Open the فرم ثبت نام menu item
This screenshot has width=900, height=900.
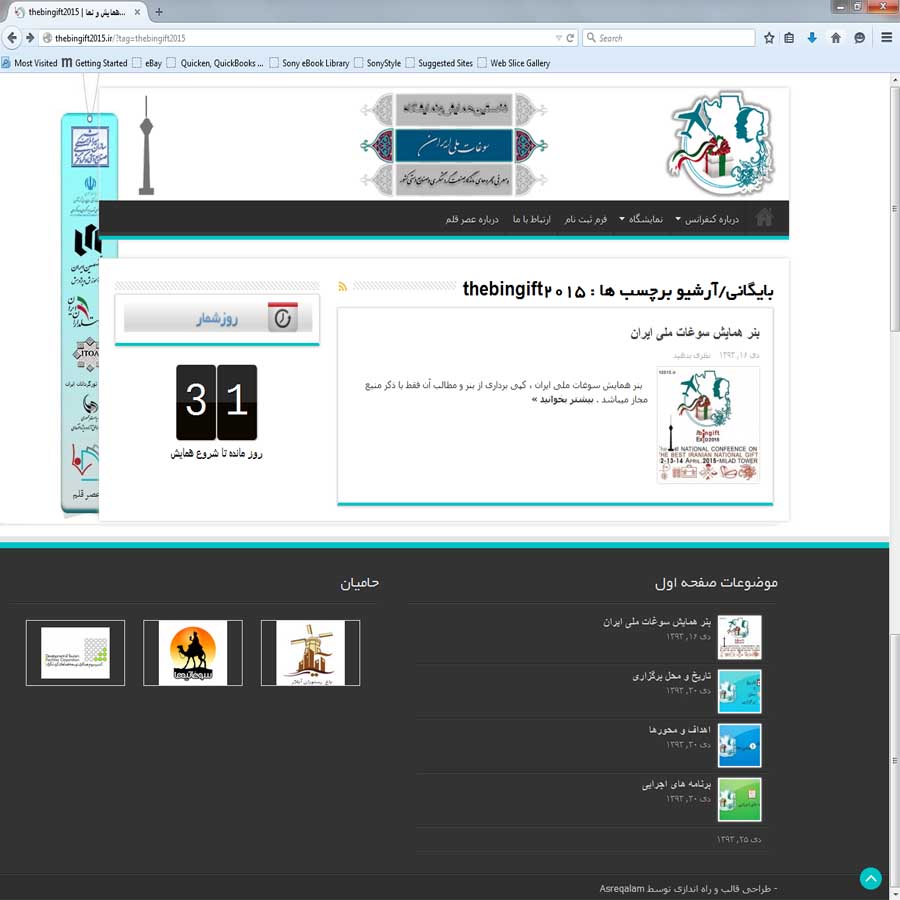586,219
